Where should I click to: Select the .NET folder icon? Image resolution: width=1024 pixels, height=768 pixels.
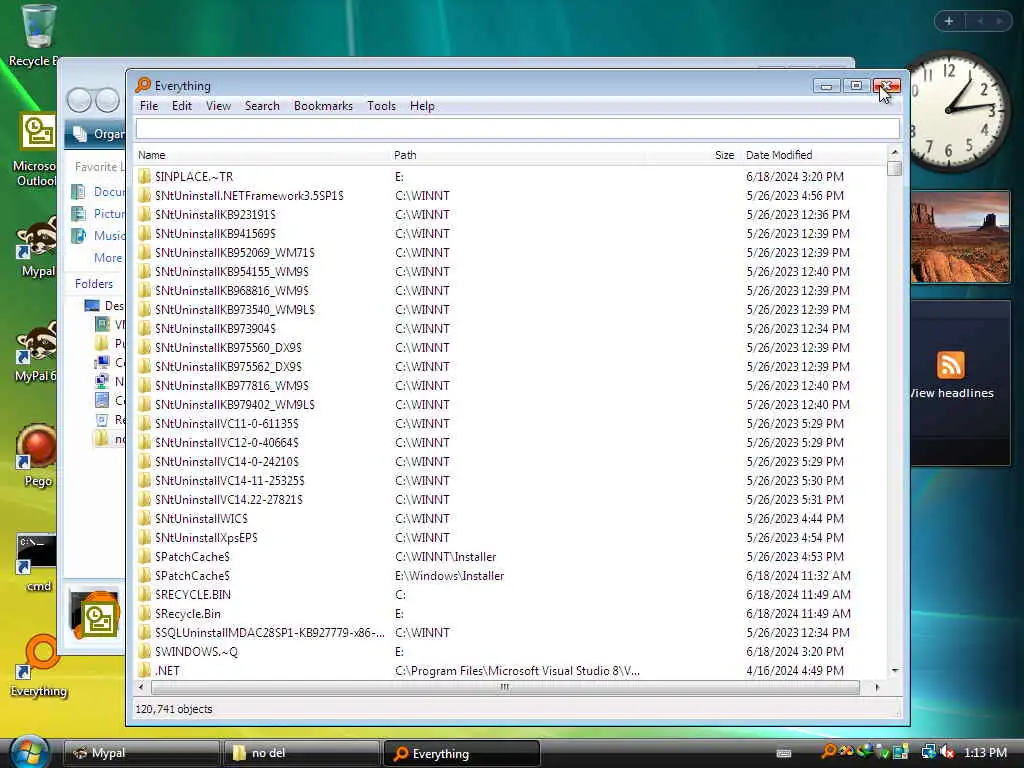tap(144, 670)
